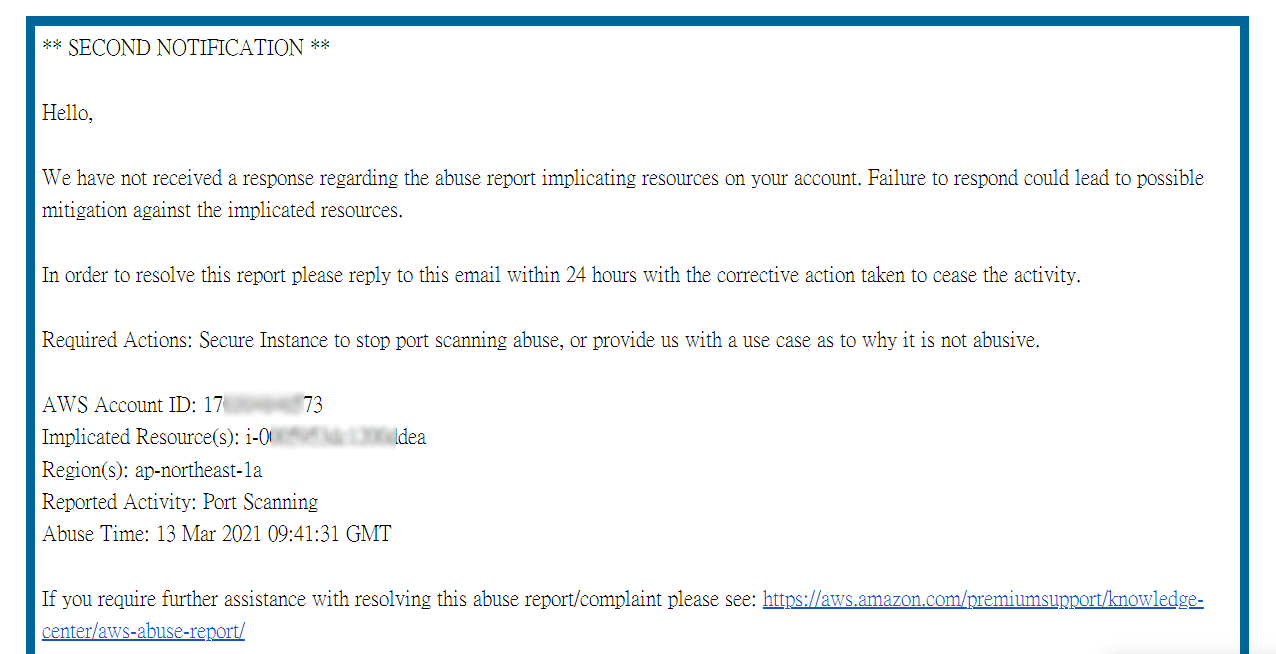Click the "** SECOND NOTIFICATION **" header text
The height and width of the screenshot is (654, 1276).
(x=186, y=48)
